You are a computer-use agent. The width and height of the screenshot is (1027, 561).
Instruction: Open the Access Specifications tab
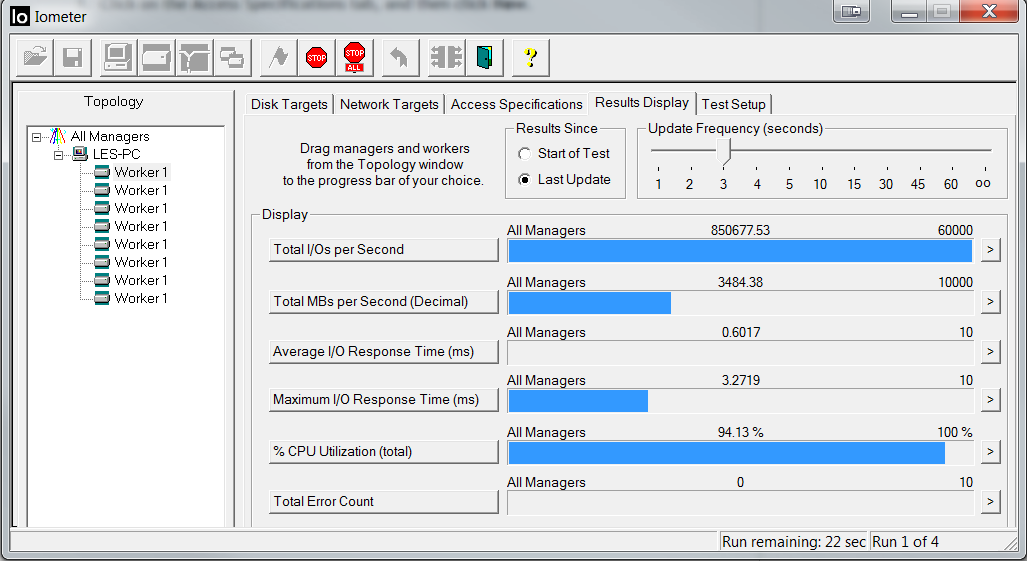[x=516, y=104]
